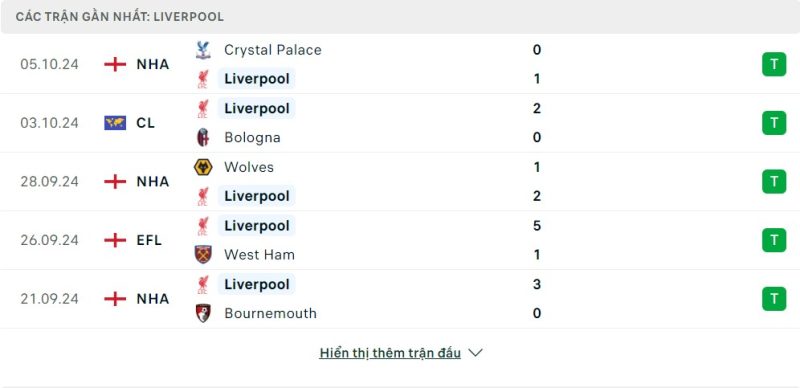Click the Crystal Palace club crest
Image resolution: width=800 pixels, height=388 pixels.
pos(203,50)
